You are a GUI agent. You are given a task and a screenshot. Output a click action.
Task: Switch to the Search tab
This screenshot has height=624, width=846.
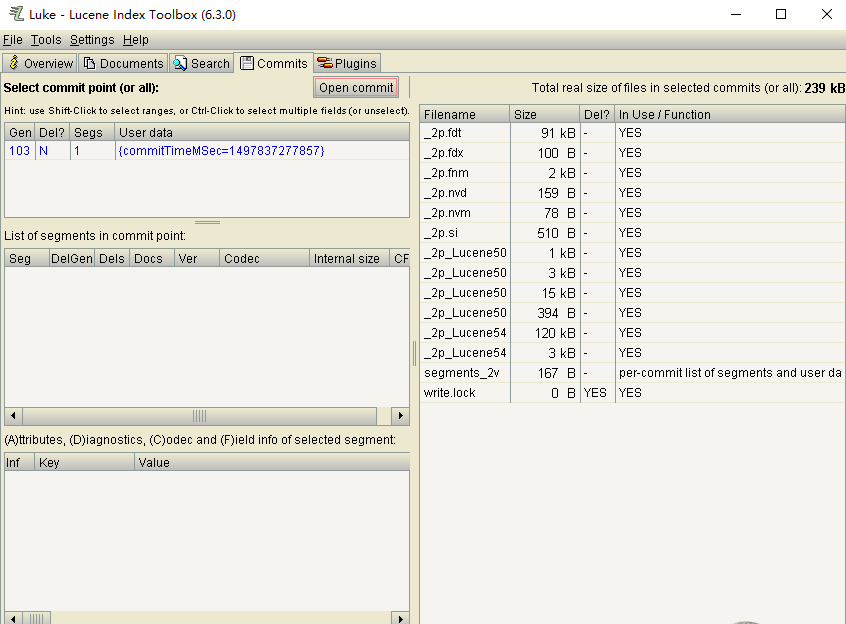pyautogui.click(x=202, y=63)
